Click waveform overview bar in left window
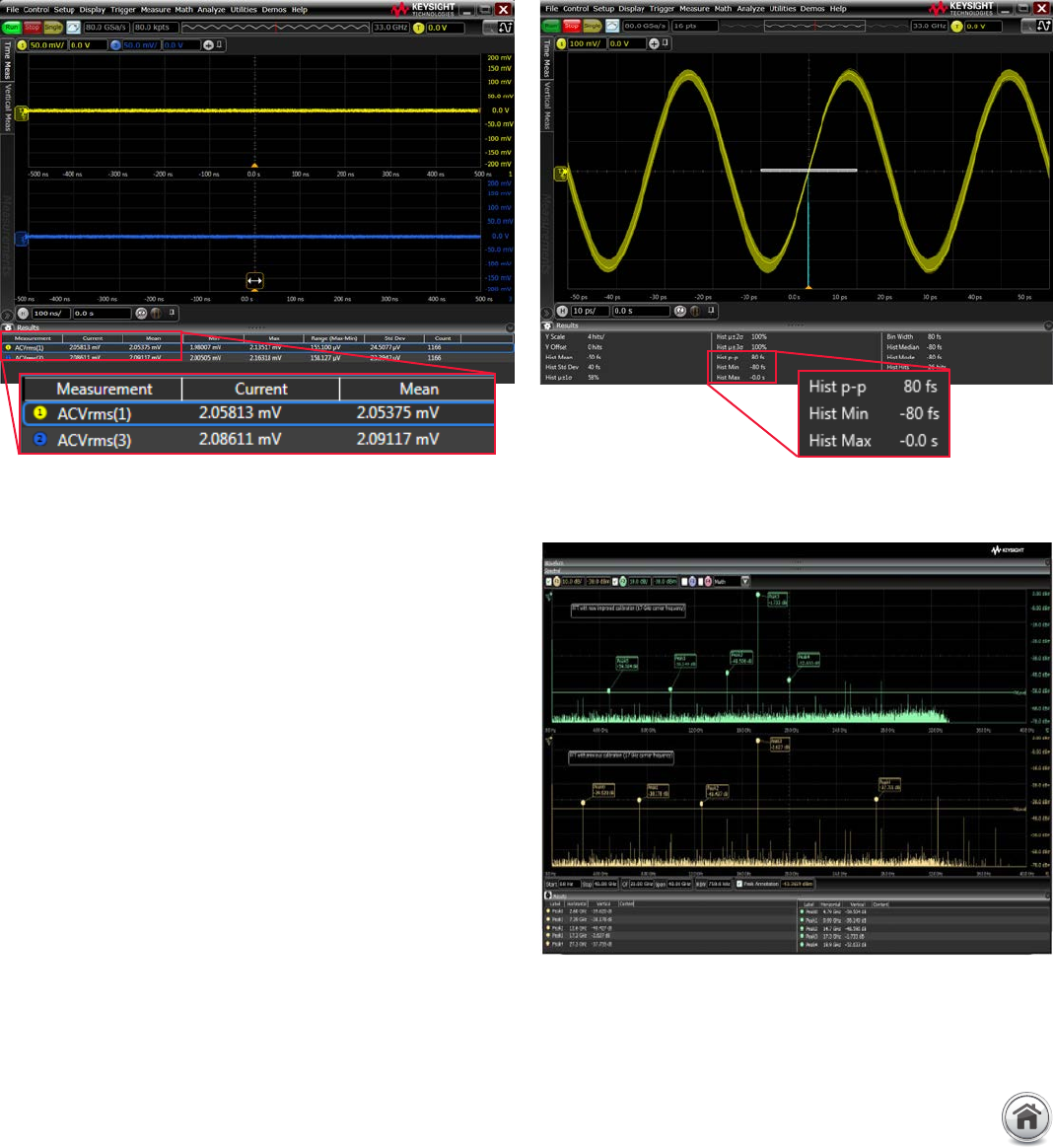Viewport: 1053px width, 1148px height. 275,27
